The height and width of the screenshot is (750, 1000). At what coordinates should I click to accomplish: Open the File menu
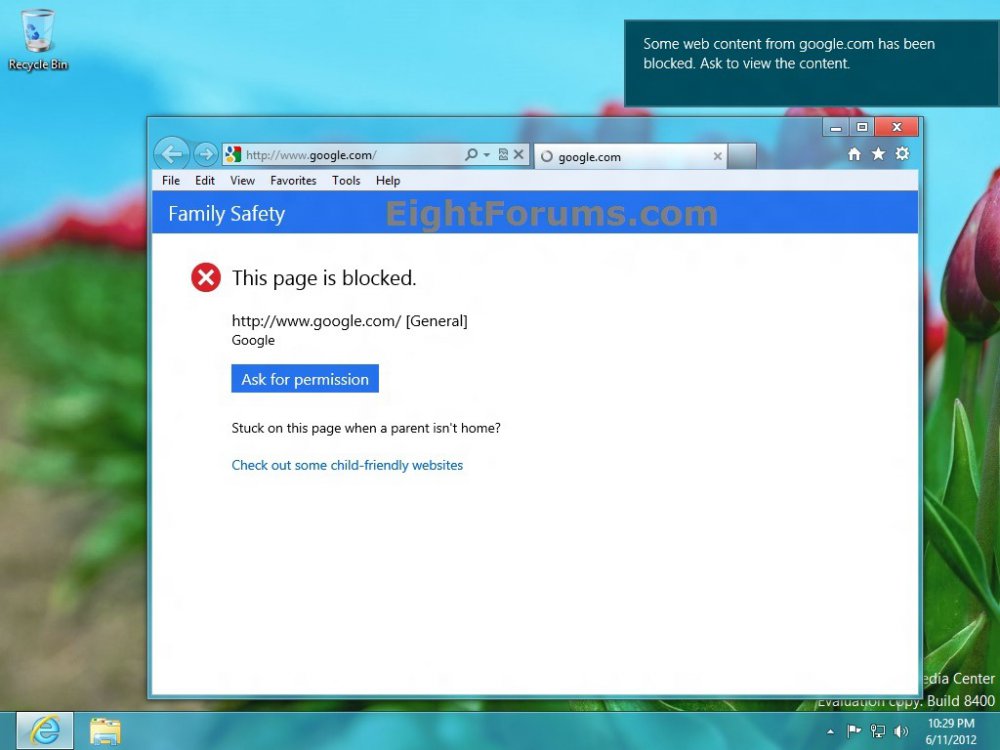[x=171, y=181]
